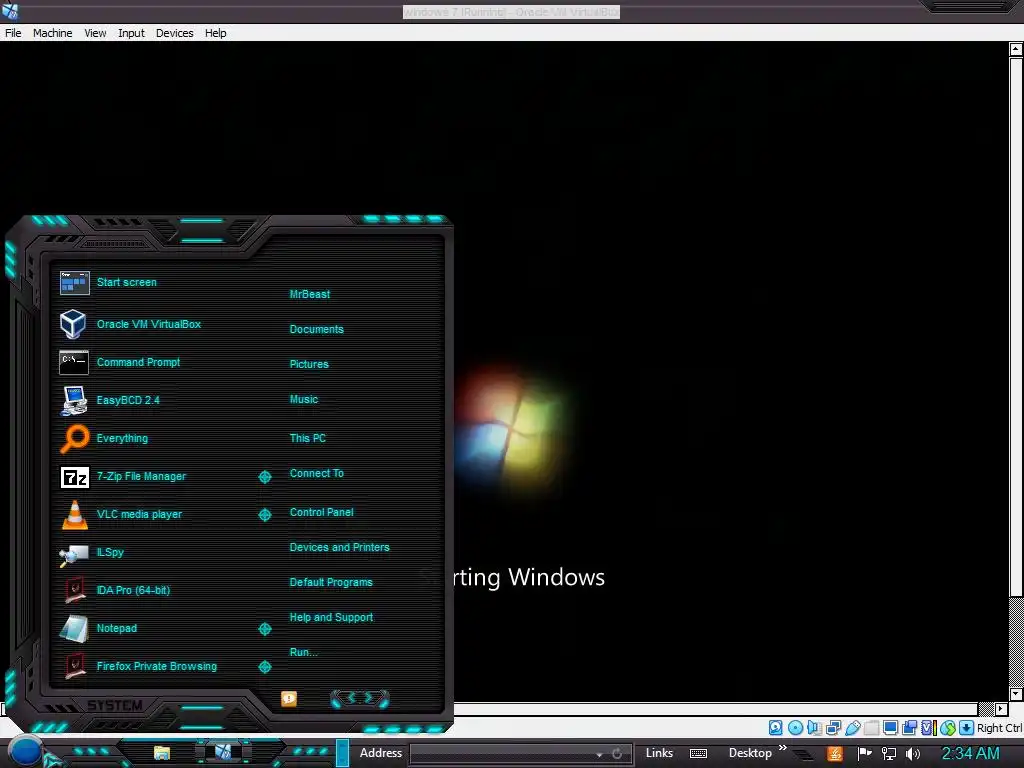Open Control Panel from start menu
Viewport: 1024px width, 768px height.
(321, 512)
